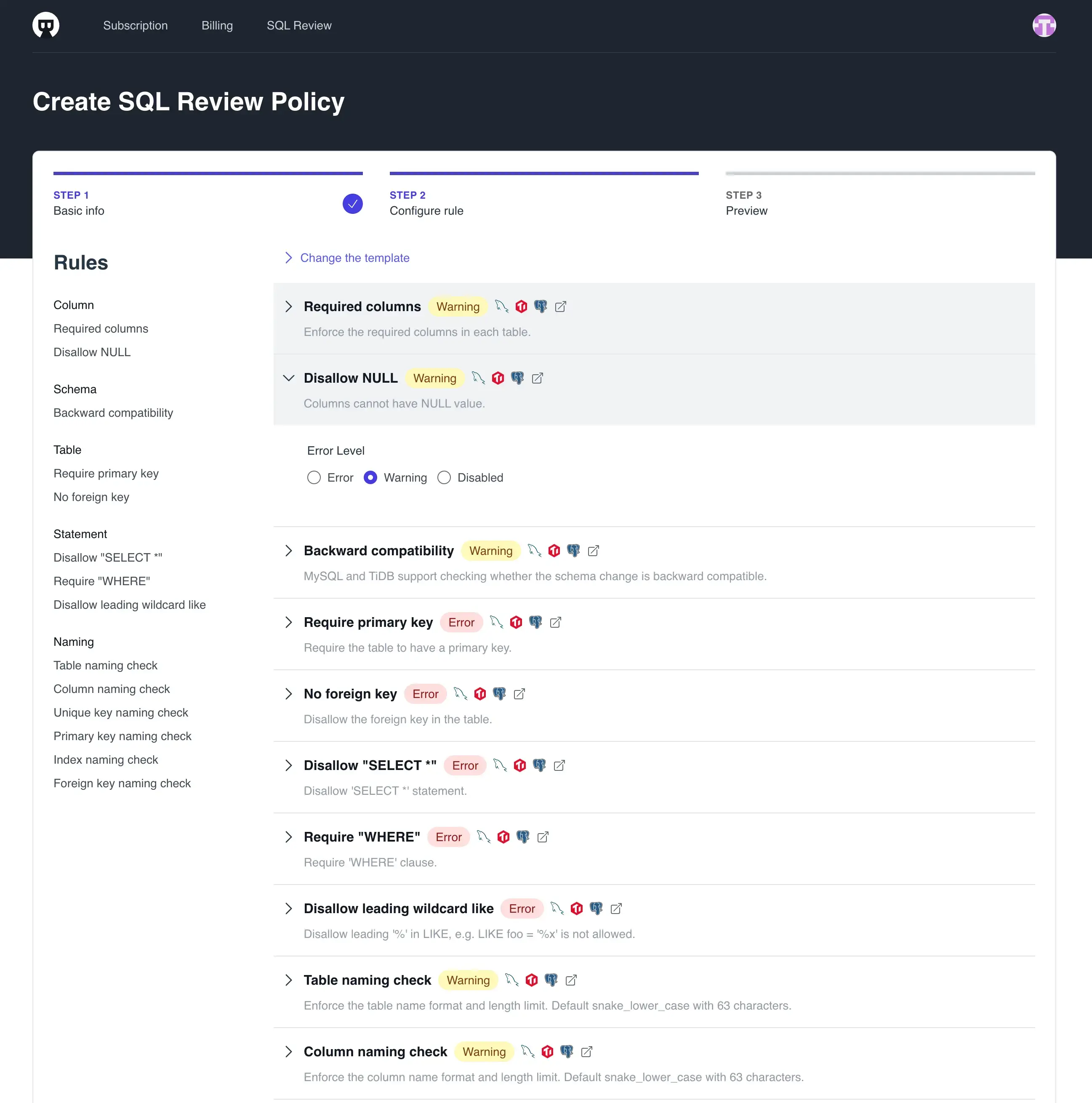Image resolution: width=1092 pixels, height=1103 pixels.
Task: Click the Step 1 progress bar
Action: [208, 173]
